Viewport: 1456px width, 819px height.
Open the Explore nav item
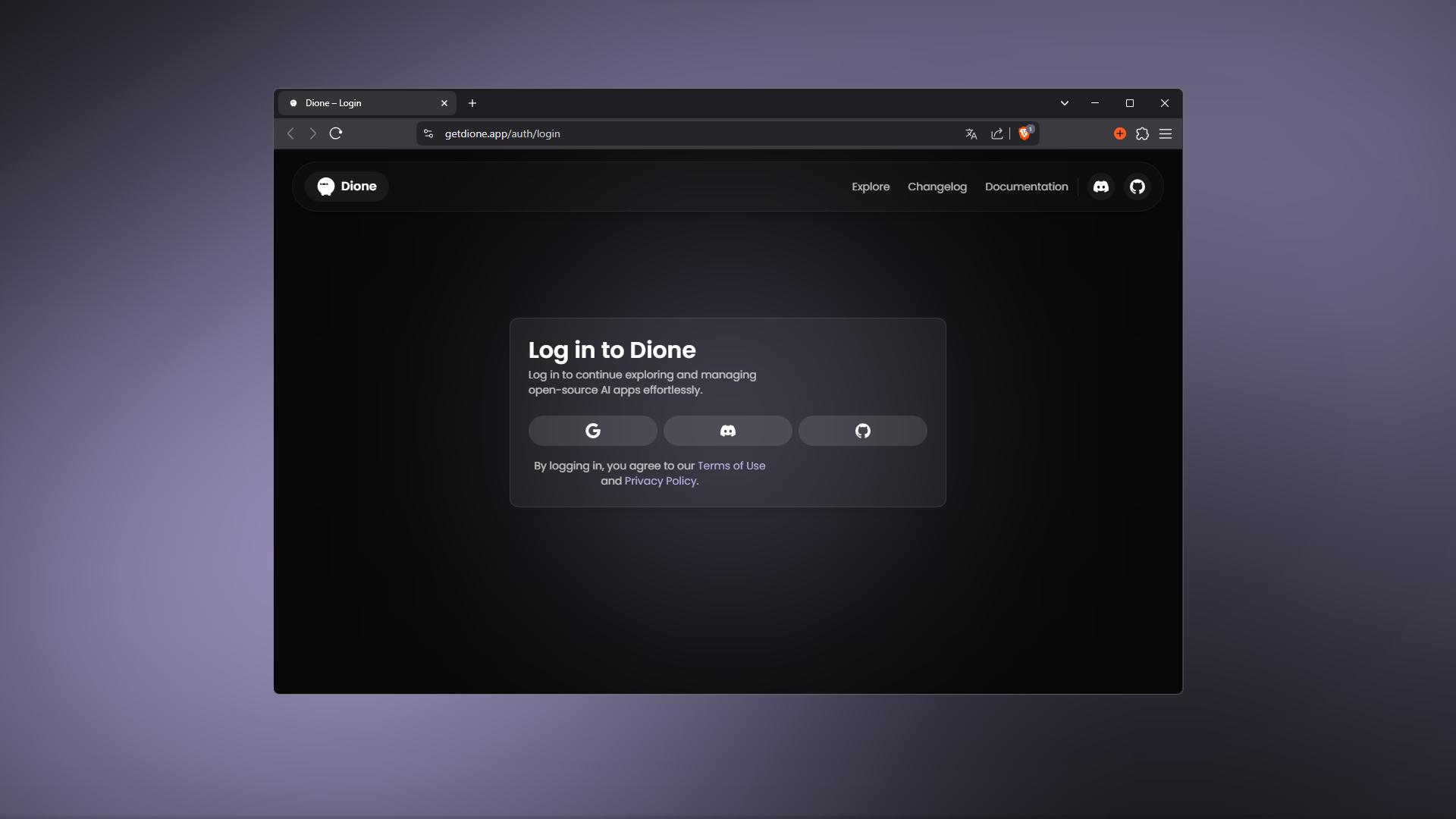tap(871, 187)
